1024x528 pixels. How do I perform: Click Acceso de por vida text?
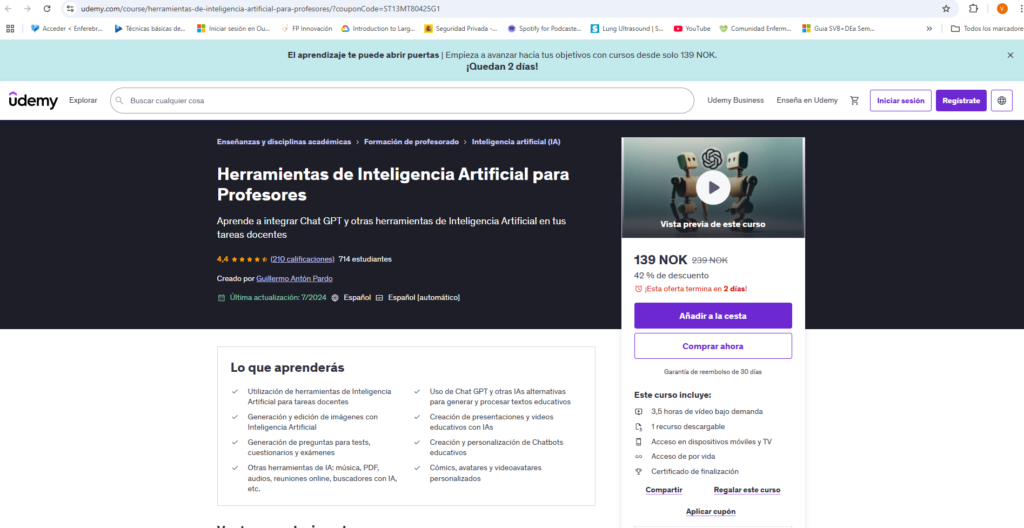[x=682, y=456]
